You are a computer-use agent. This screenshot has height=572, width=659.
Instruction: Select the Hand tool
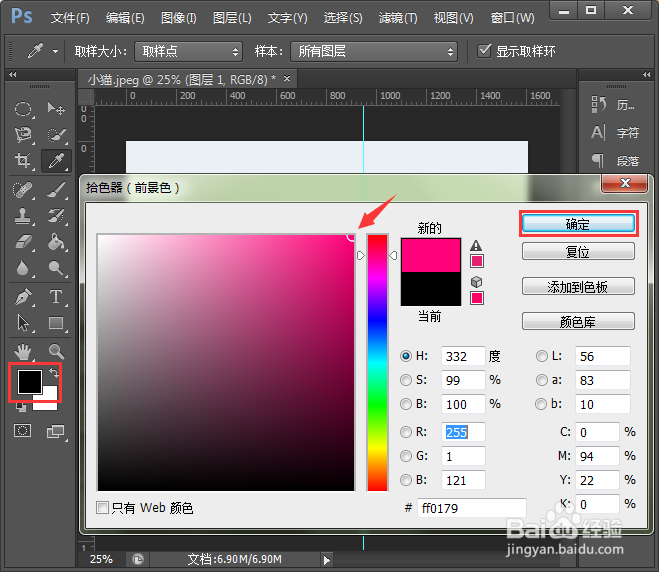[x=23, y=351]
